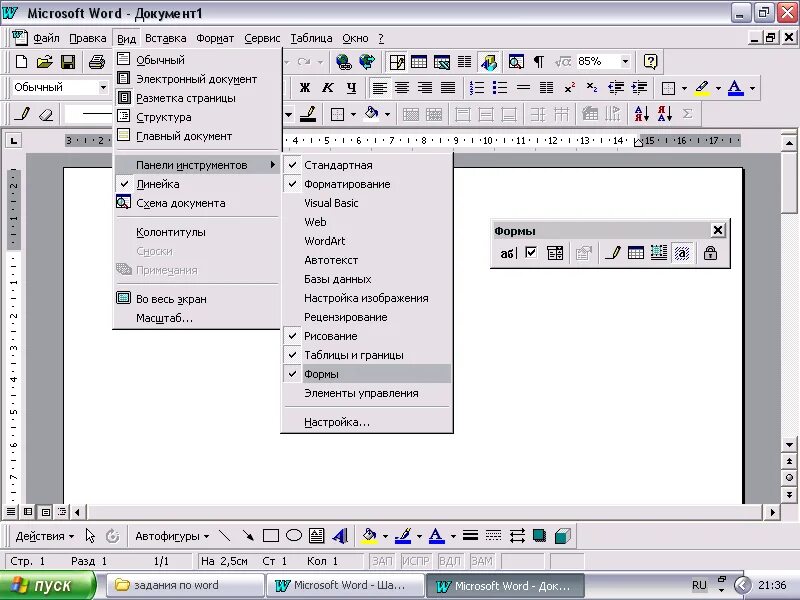800x600 pixels.
Task: Open the zoom 85% dropdown
Action: pyautogui.click(x=625, y=62)
